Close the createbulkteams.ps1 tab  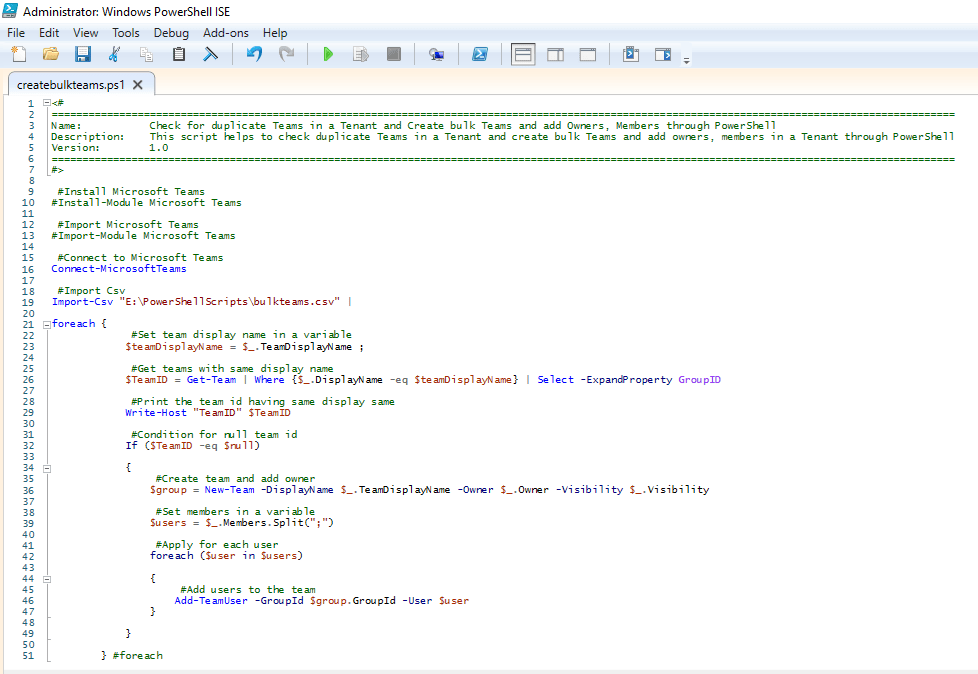[138, 85]
